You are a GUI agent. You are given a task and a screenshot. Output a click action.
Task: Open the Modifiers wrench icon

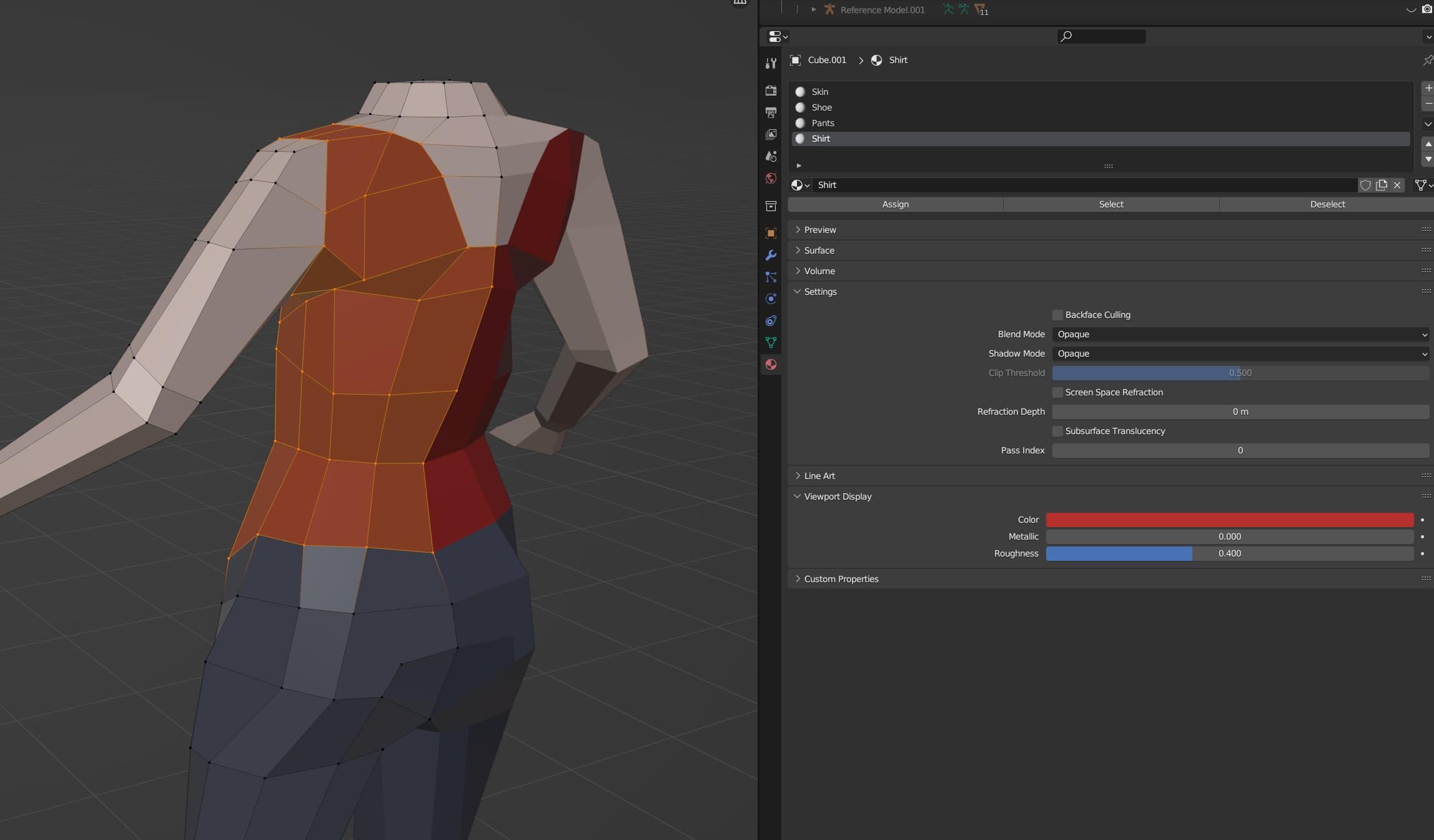point(771,255)
